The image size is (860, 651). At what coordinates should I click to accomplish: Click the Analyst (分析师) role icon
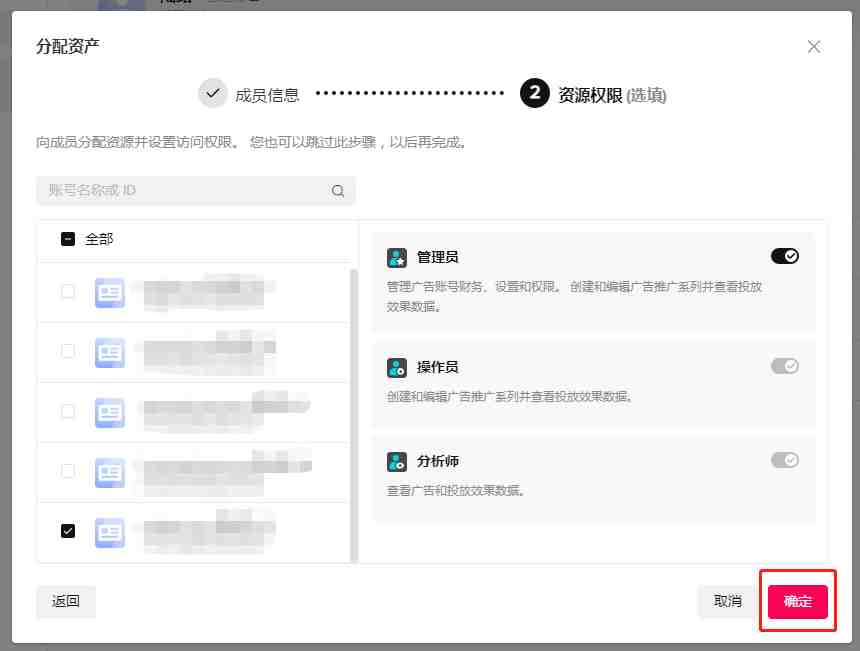point(397,462)
